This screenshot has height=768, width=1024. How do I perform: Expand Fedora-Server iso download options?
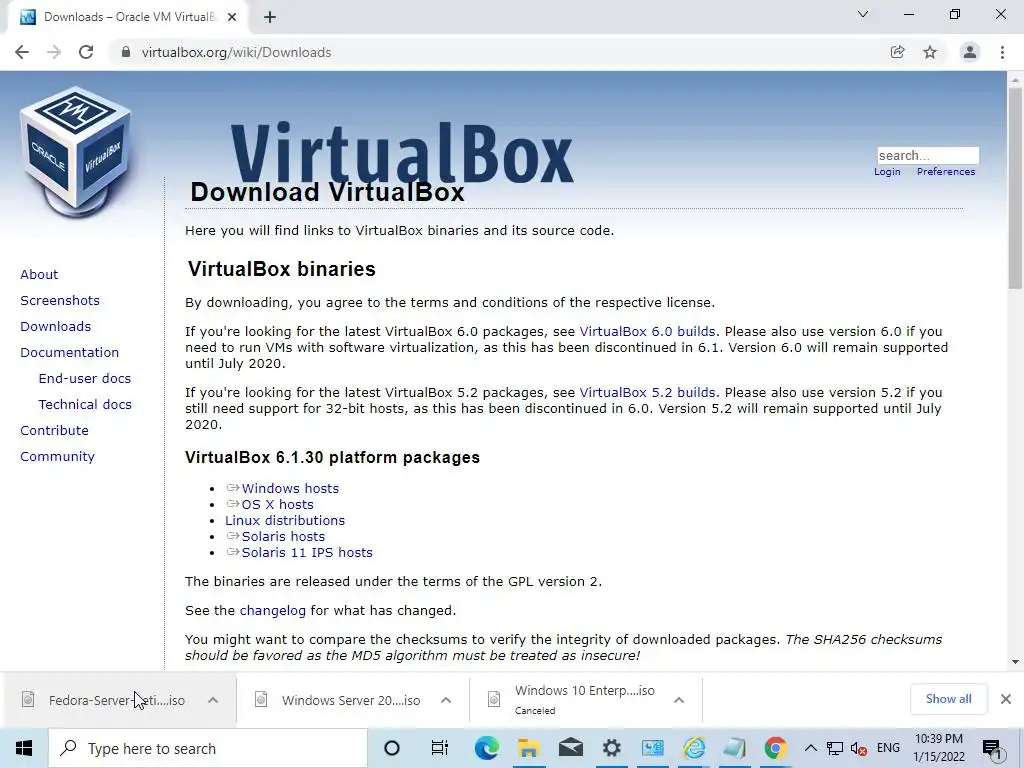[x=213, y=700]
